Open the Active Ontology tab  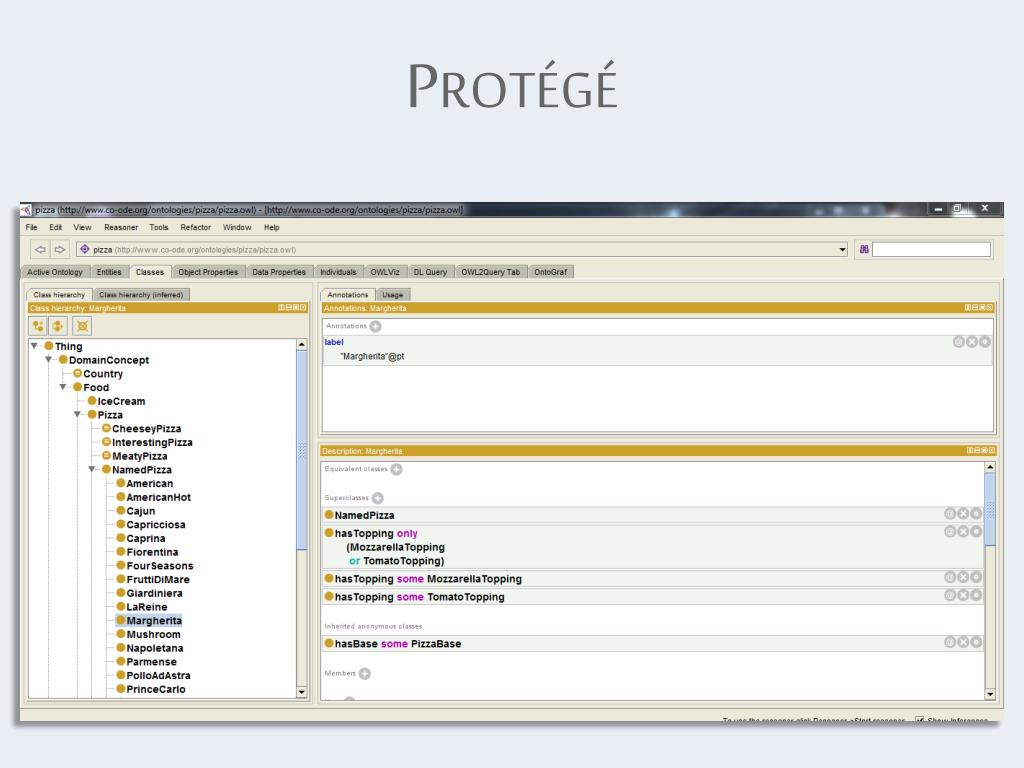click(x=55, y=272)
